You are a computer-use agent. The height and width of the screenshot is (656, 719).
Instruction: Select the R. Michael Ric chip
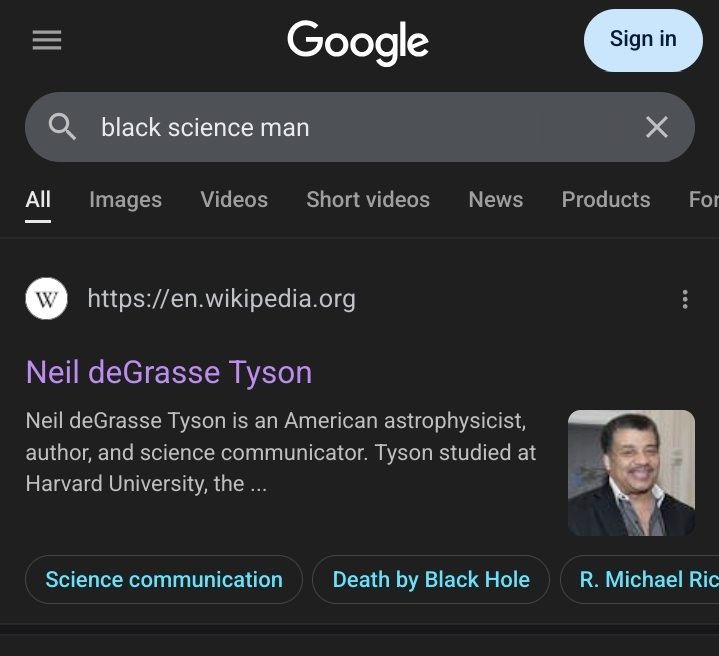[640, 579]
